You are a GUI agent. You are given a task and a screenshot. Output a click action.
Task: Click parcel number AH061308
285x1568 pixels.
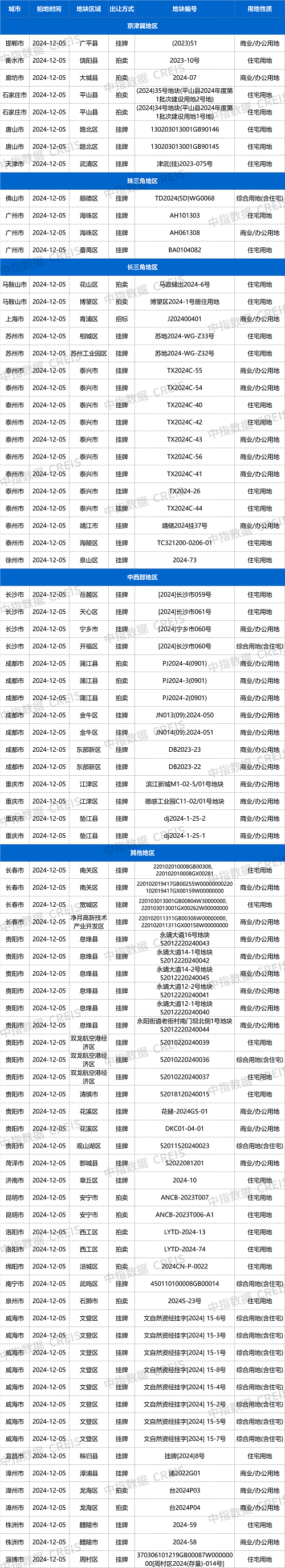[185, 232]
